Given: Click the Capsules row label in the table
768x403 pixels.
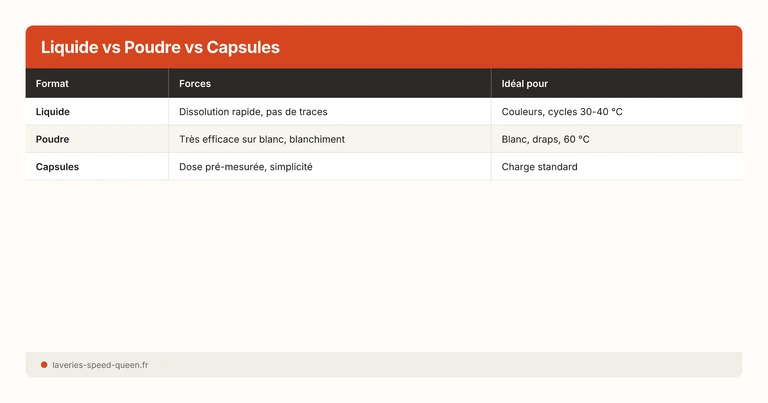Looking at the screenshot, I should pos(57,167).
